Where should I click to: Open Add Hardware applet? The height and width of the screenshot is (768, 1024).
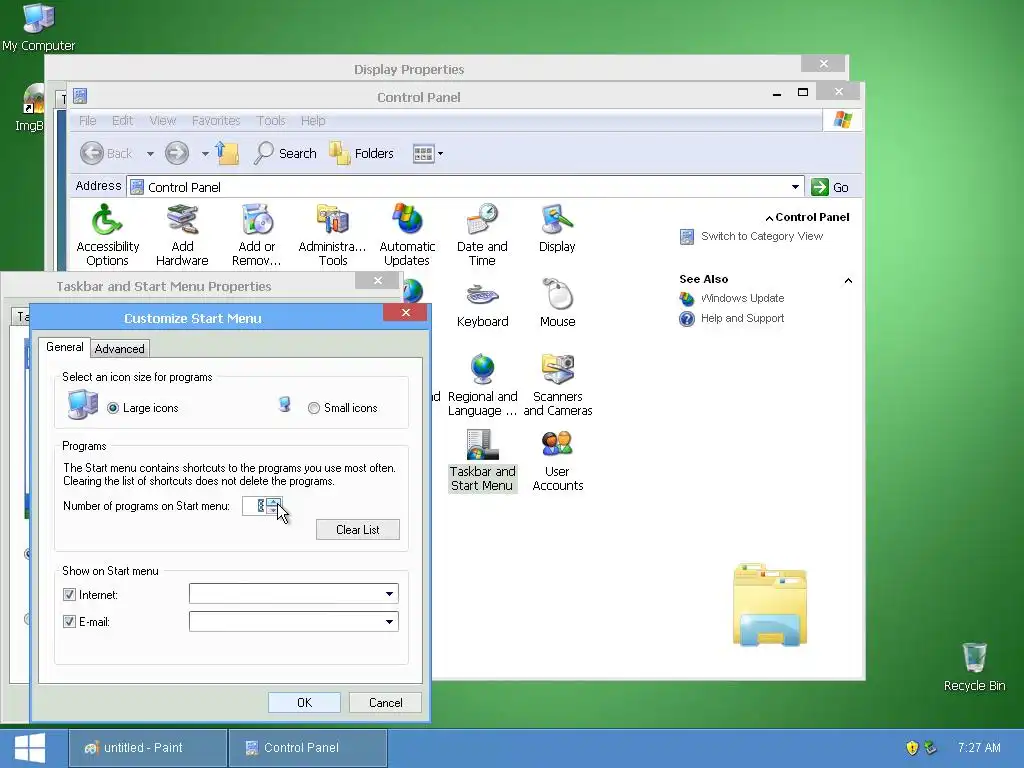(x=182, y=235)
